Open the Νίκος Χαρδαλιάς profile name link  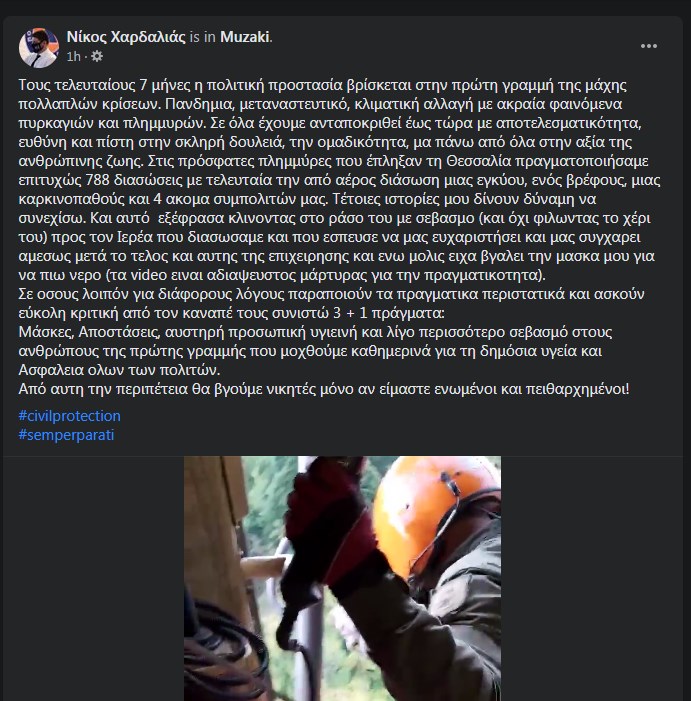[126, 37]
